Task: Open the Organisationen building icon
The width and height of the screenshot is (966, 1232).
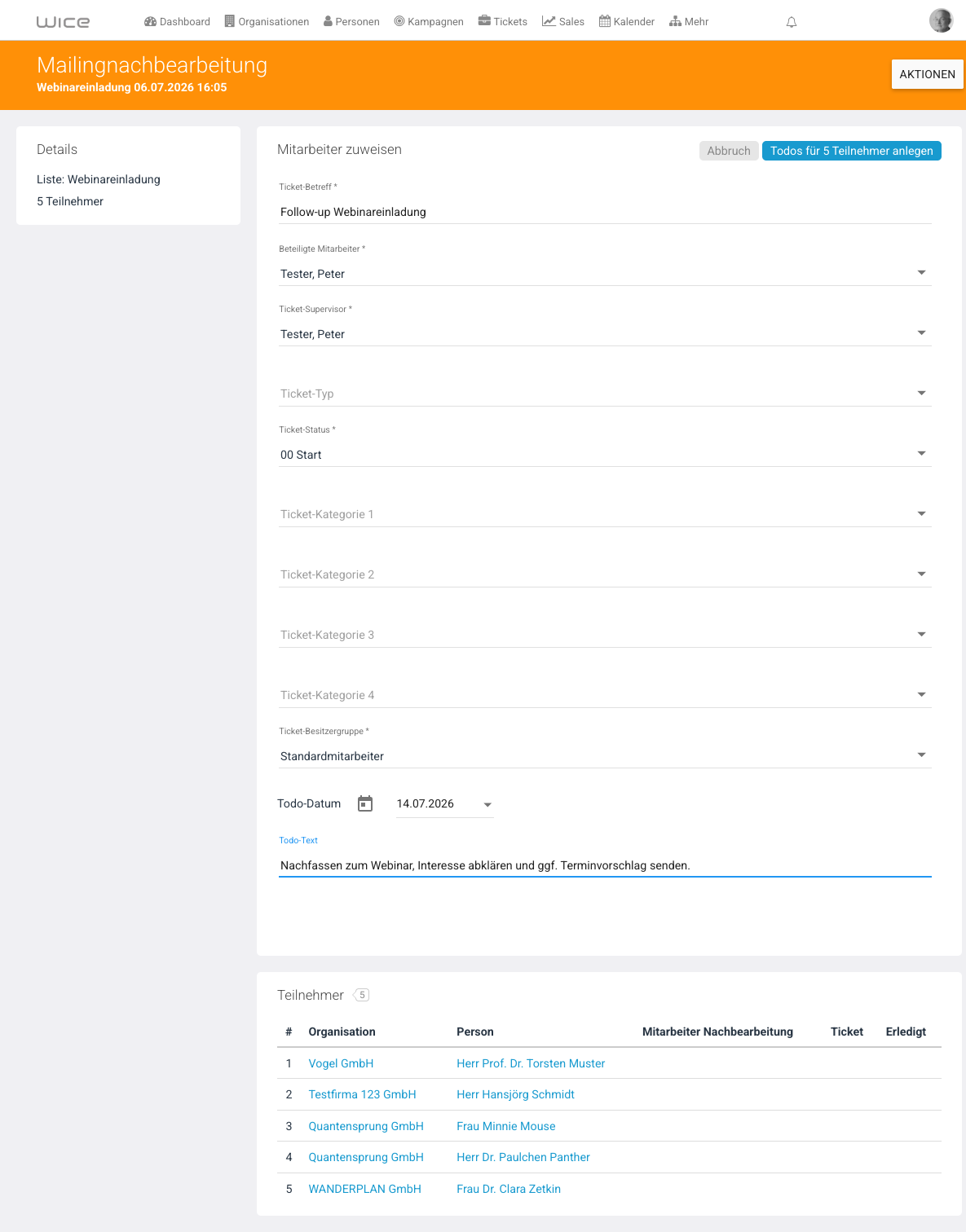Action: tap(230, 21)
